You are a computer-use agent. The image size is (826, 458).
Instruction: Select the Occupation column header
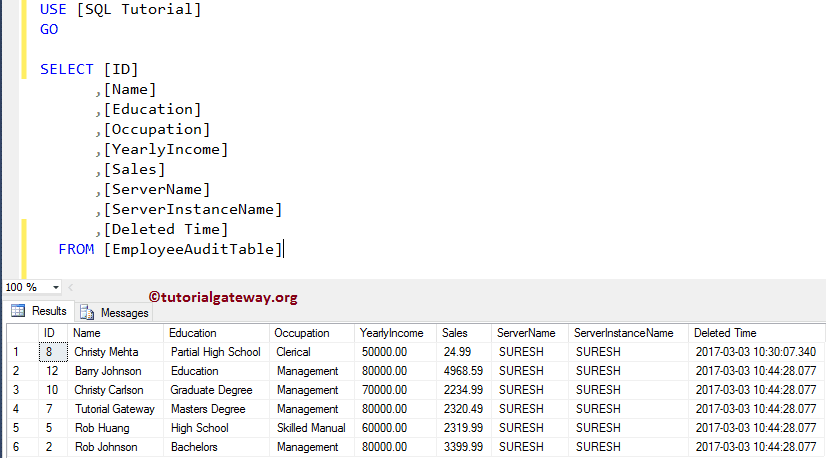pos(312,333)
